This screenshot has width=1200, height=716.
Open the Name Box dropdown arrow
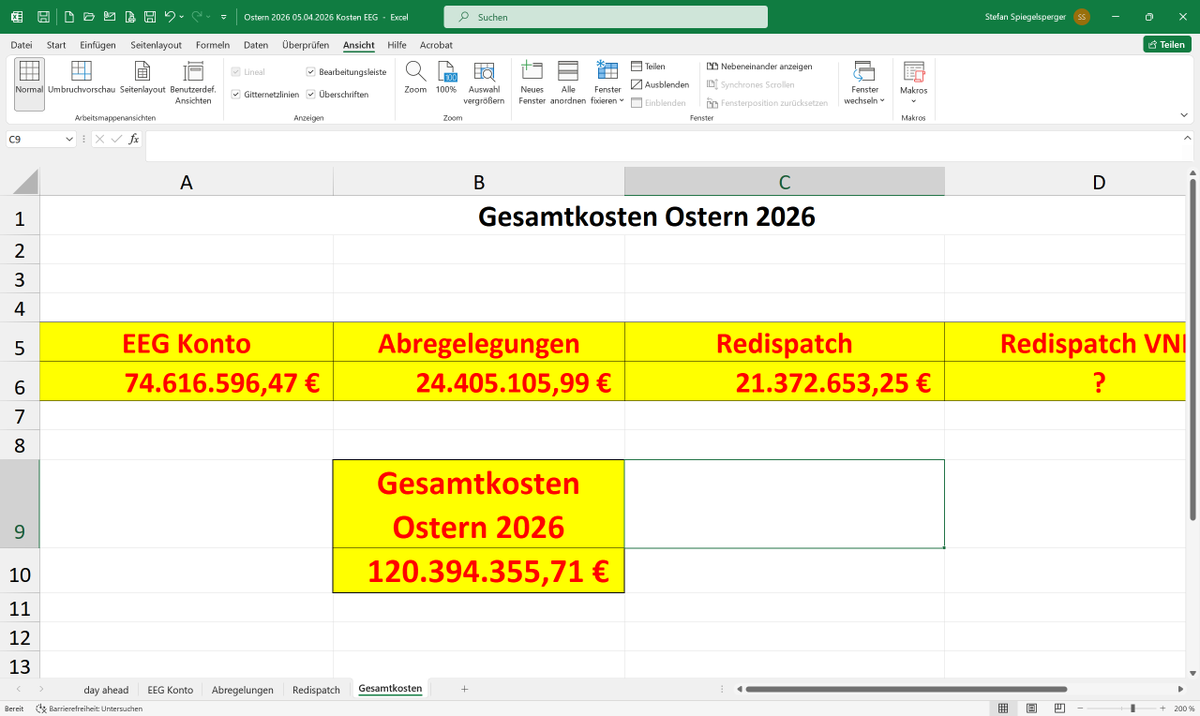coord(69,140)
